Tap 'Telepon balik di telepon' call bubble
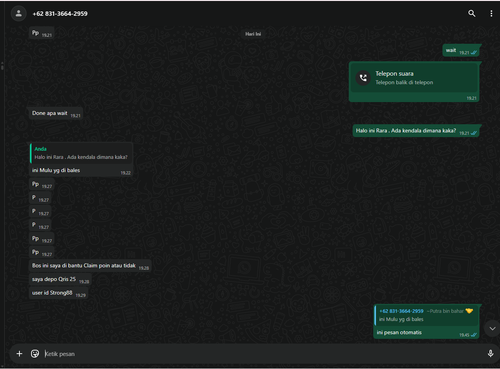The height and width of the screenshot is (369, 500). coord(414,81)
